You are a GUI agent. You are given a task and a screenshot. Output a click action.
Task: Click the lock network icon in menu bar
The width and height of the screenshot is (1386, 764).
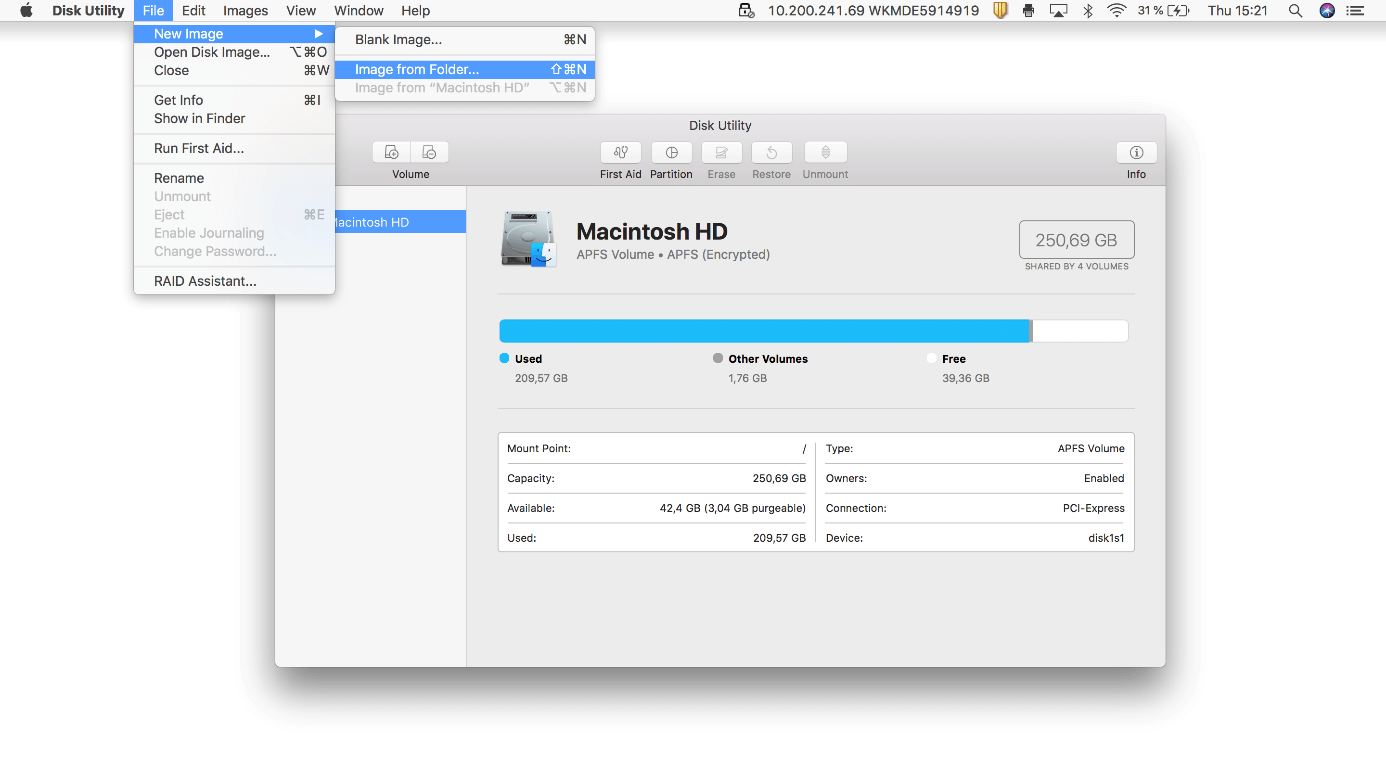[746, 11]
